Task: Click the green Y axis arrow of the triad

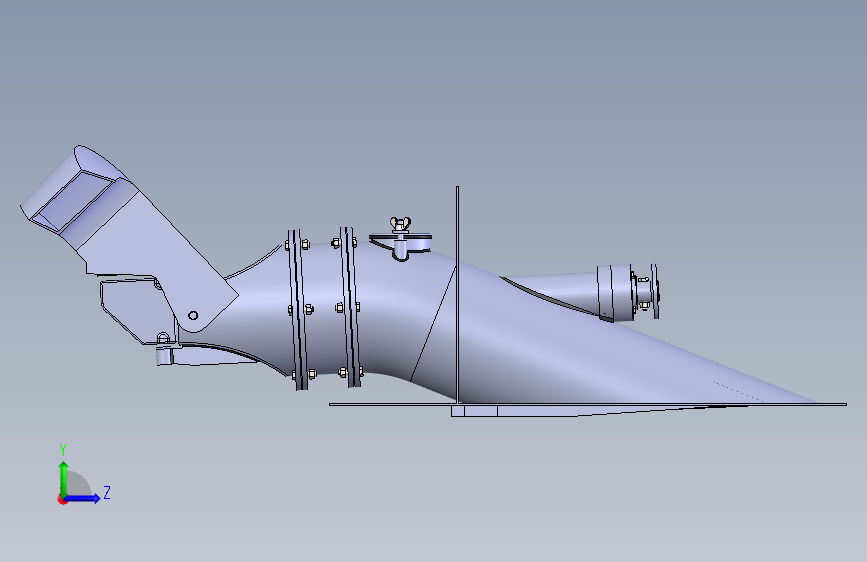Action: click(64, 478)
